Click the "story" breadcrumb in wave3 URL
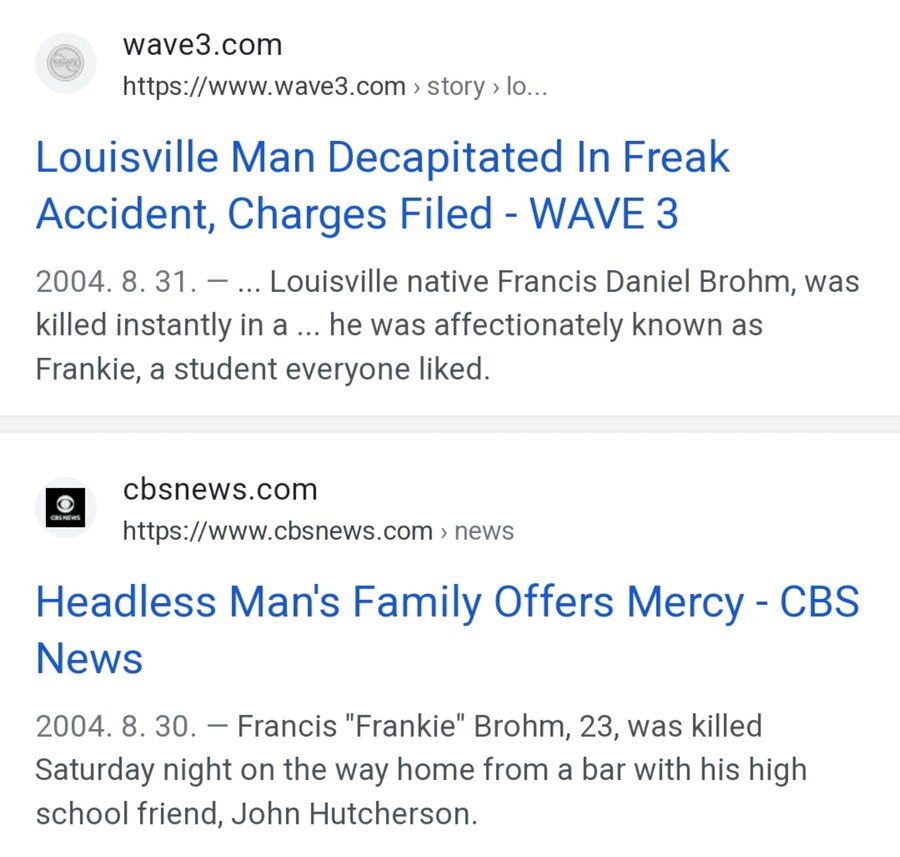 [455, 87]
